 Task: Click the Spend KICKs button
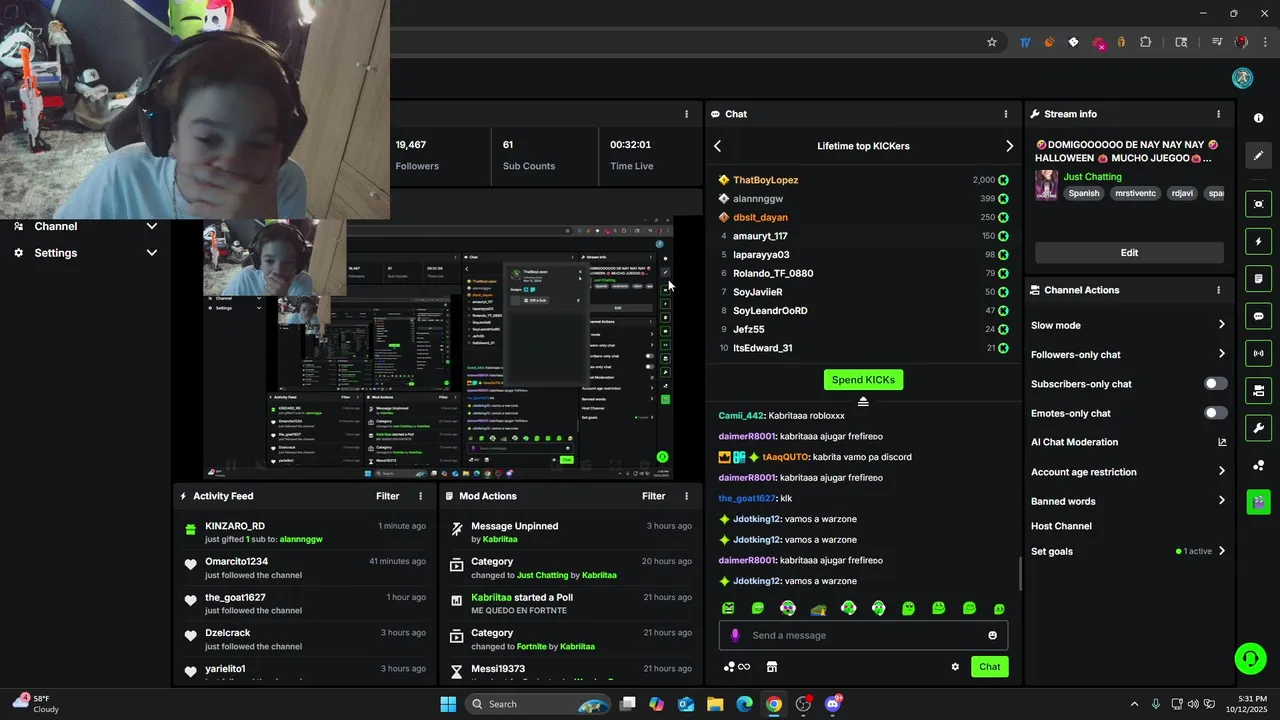[863, 380]
